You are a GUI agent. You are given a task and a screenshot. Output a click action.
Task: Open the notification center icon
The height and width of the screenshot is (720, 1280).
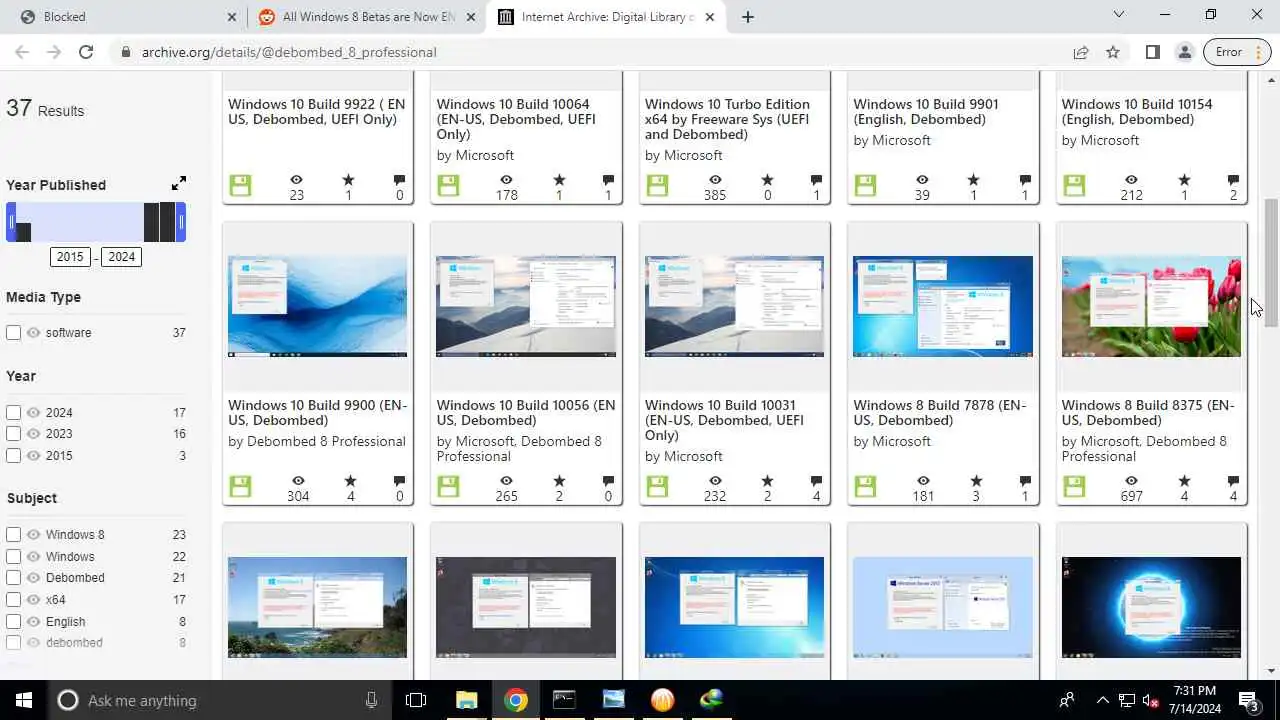1249,700
